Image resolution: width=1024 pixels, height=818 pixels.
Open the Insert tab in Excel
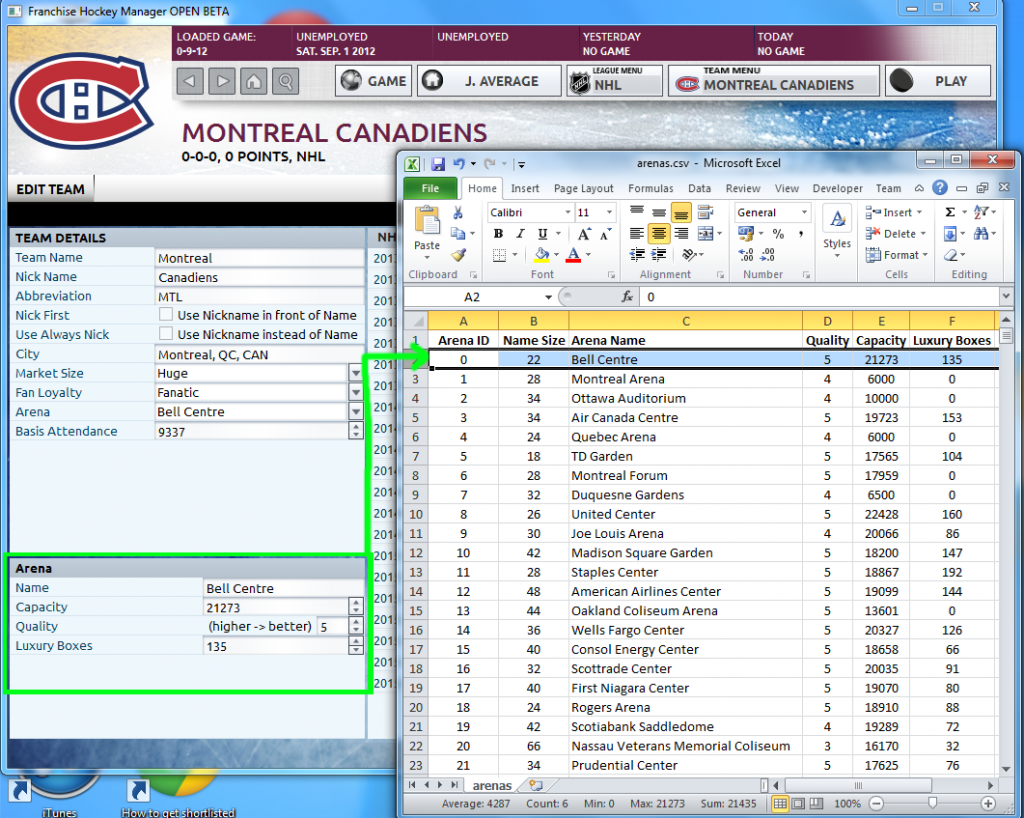pyautogui.click(x=525, y=188)
